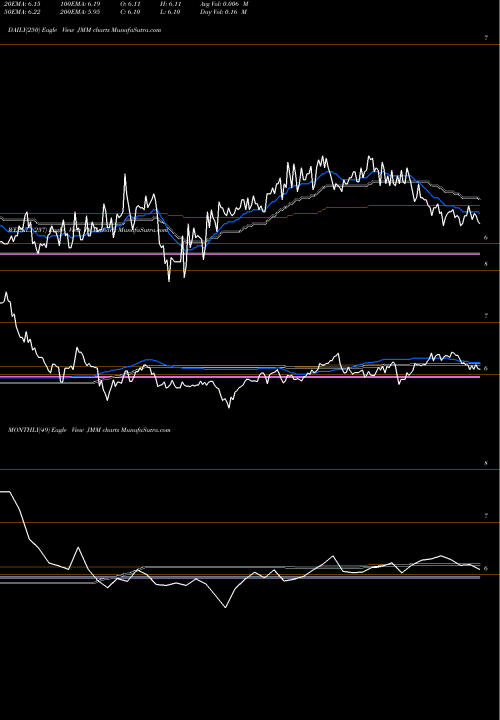Click the close price 'C: 6.10'
This screenshot has width=500, height=720.
click(x=130, y=12)
